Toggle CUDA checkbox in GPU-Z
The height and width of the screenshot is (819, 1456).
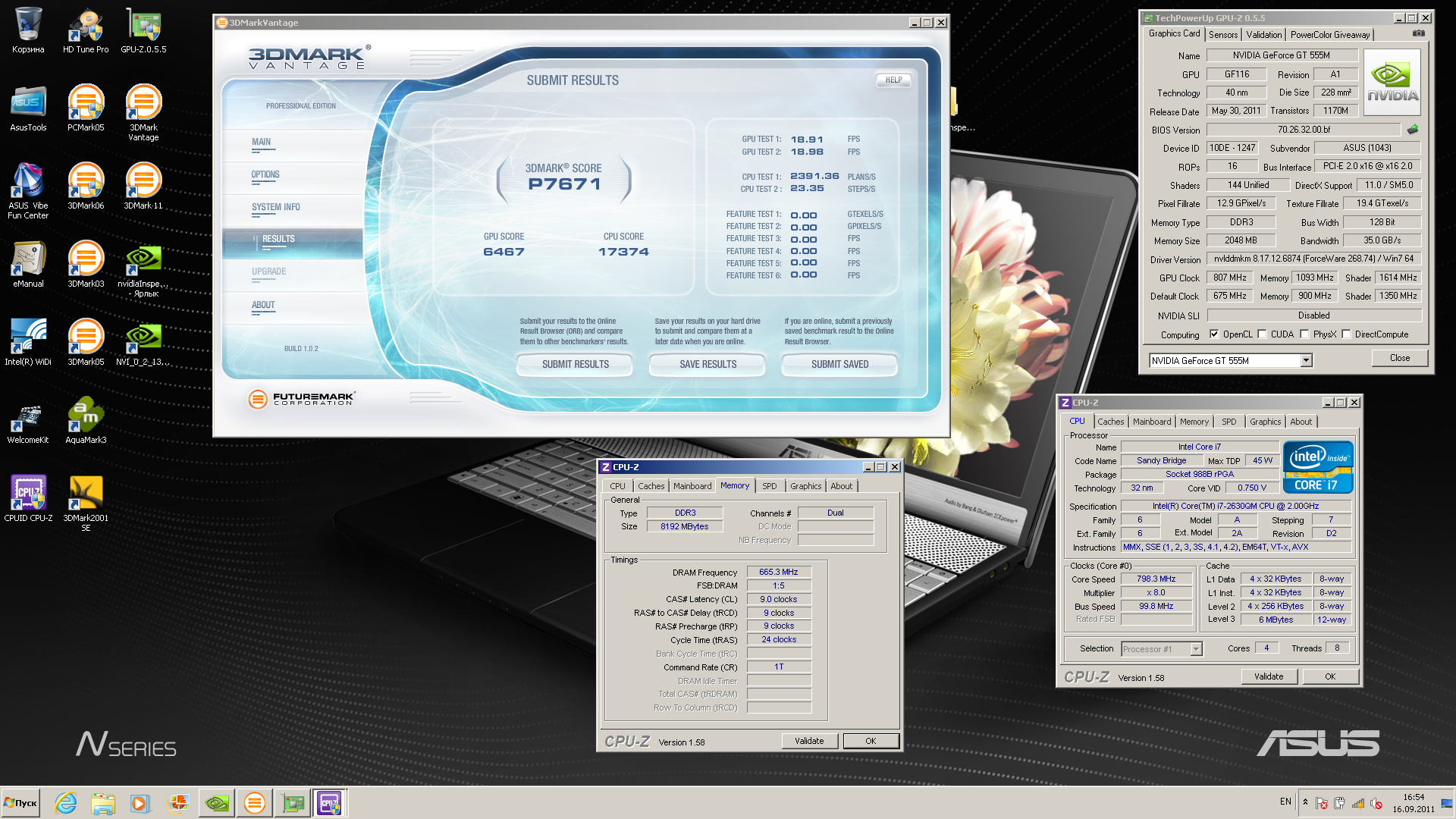(x=1262, y=334)
